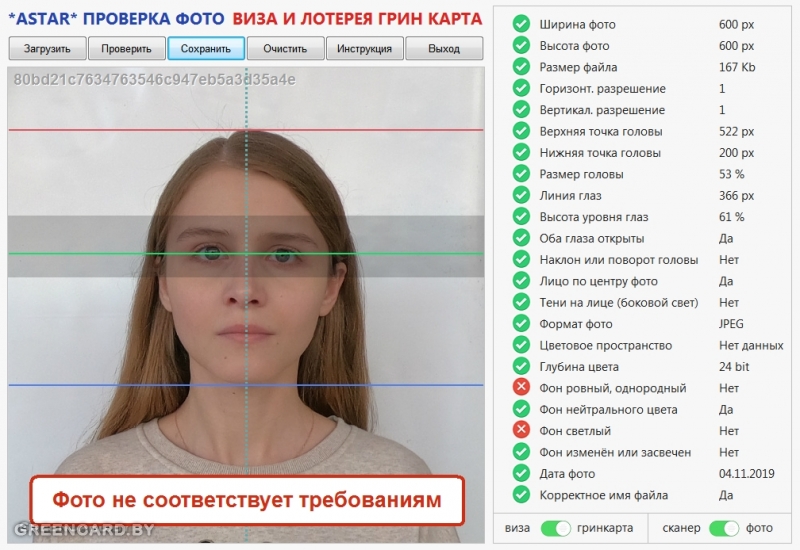Image resolution: width=800 pixels, height=550 pixels.
Task: Click red cross icon beside Фон светлый
Action: point(521,431)
